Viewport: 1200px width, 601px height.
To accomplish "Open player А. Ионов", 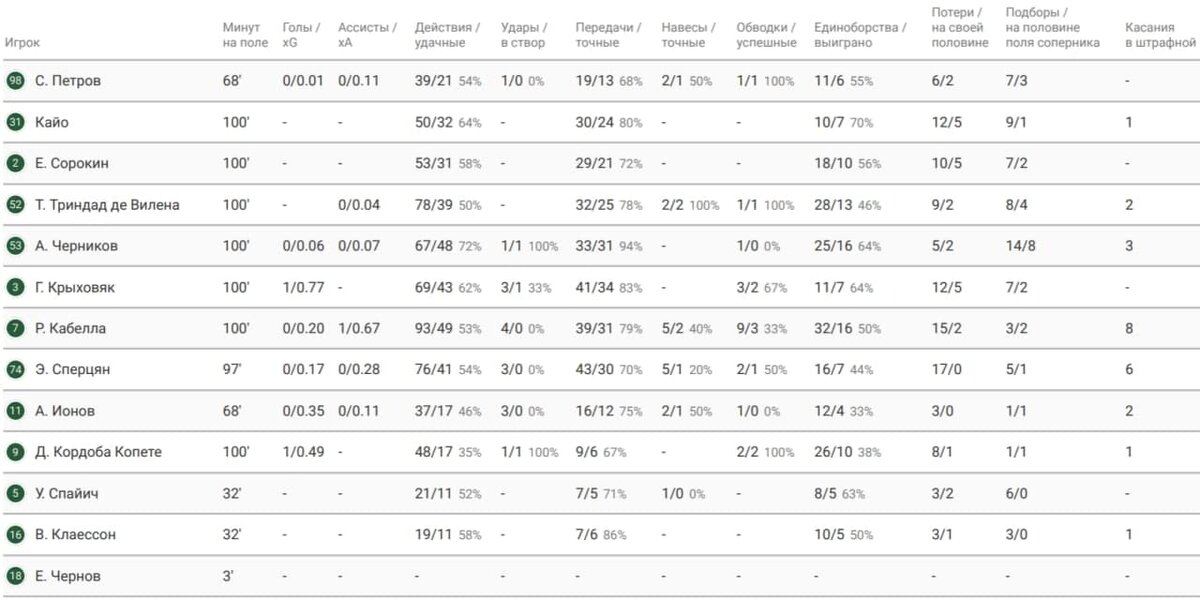I will tap(65, 411).
